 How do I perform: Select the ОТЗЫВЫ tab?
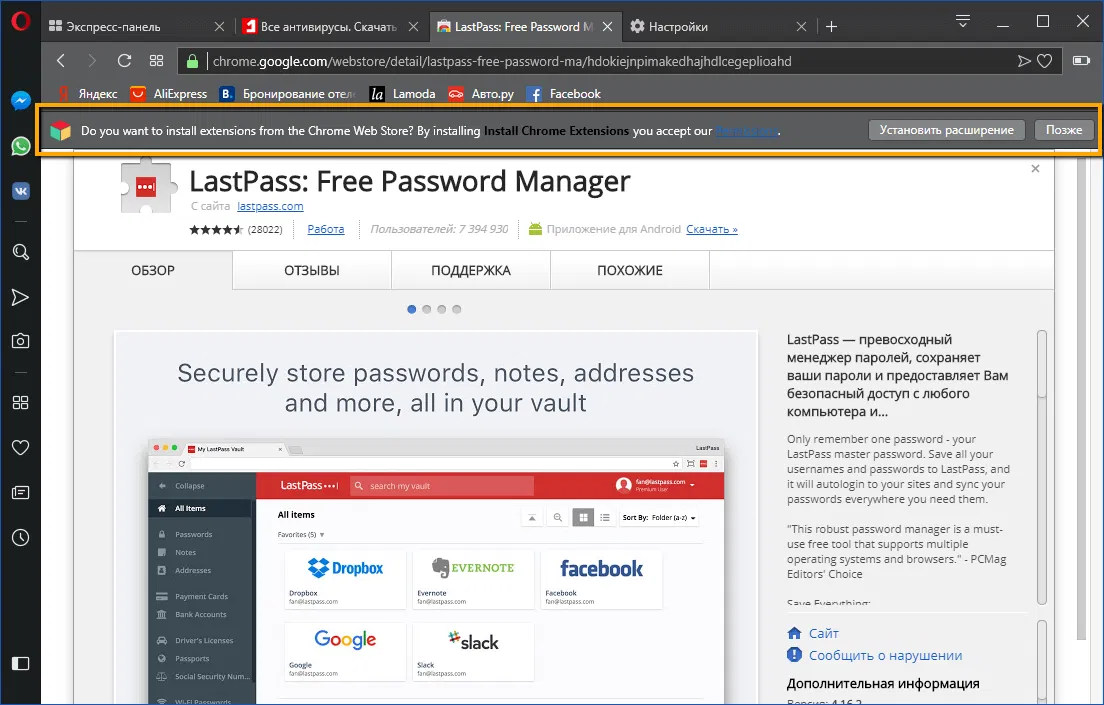312,270
